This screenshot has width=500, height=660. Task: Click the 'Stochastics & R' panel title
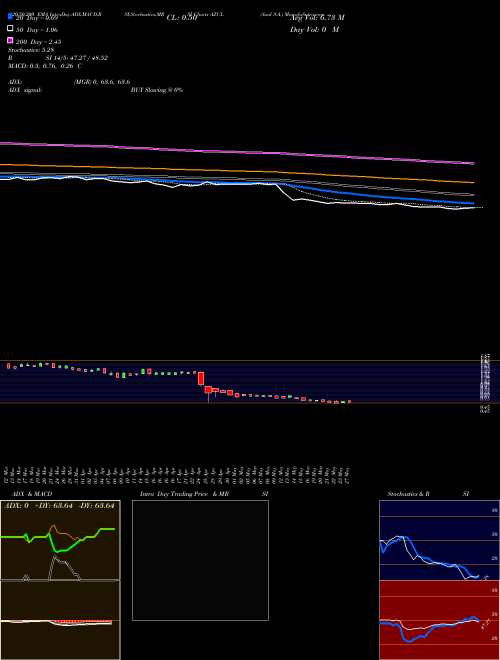(408, 494)
